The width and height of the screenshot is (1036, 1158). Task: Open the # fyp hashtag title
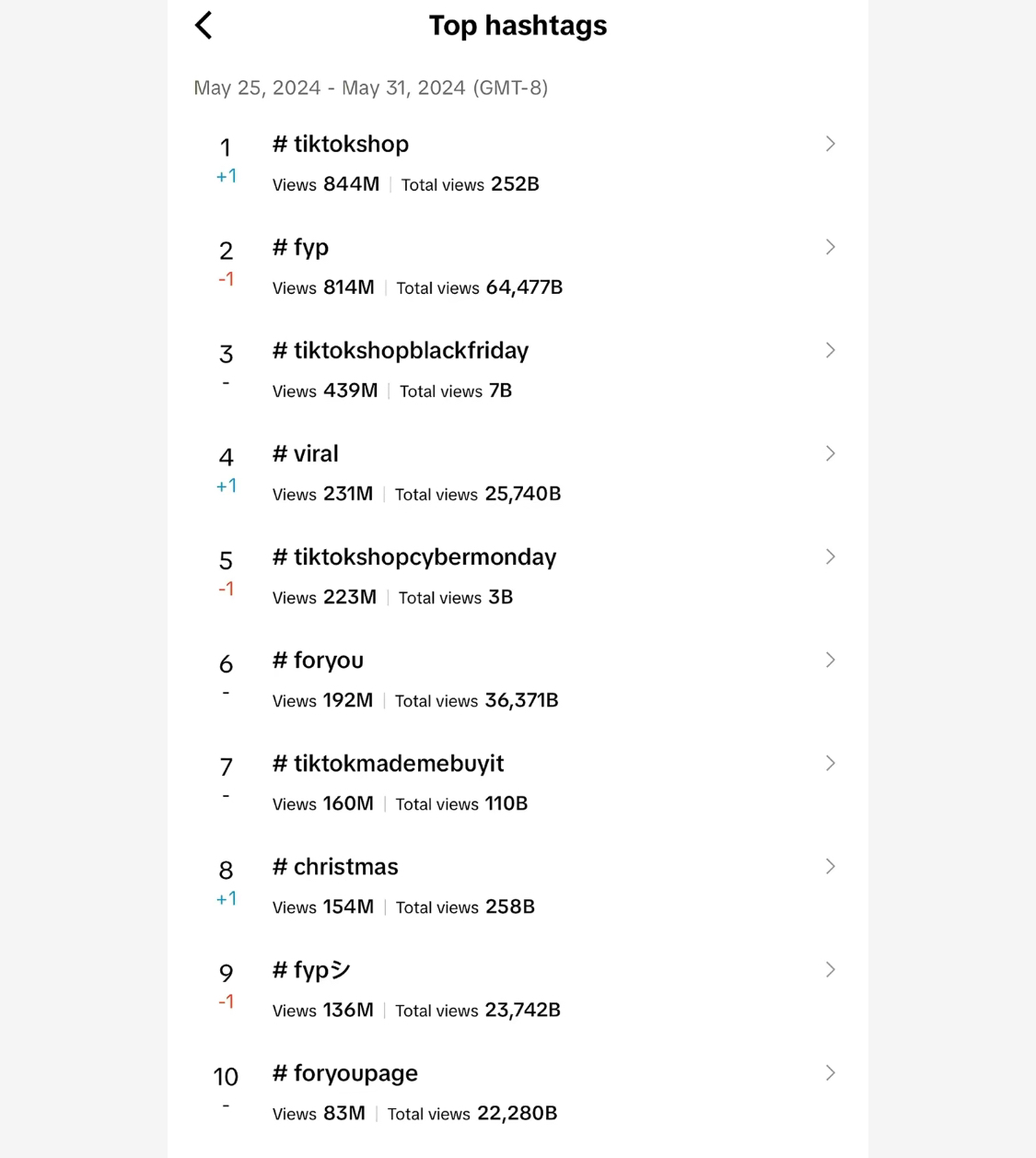click(301, 248)
